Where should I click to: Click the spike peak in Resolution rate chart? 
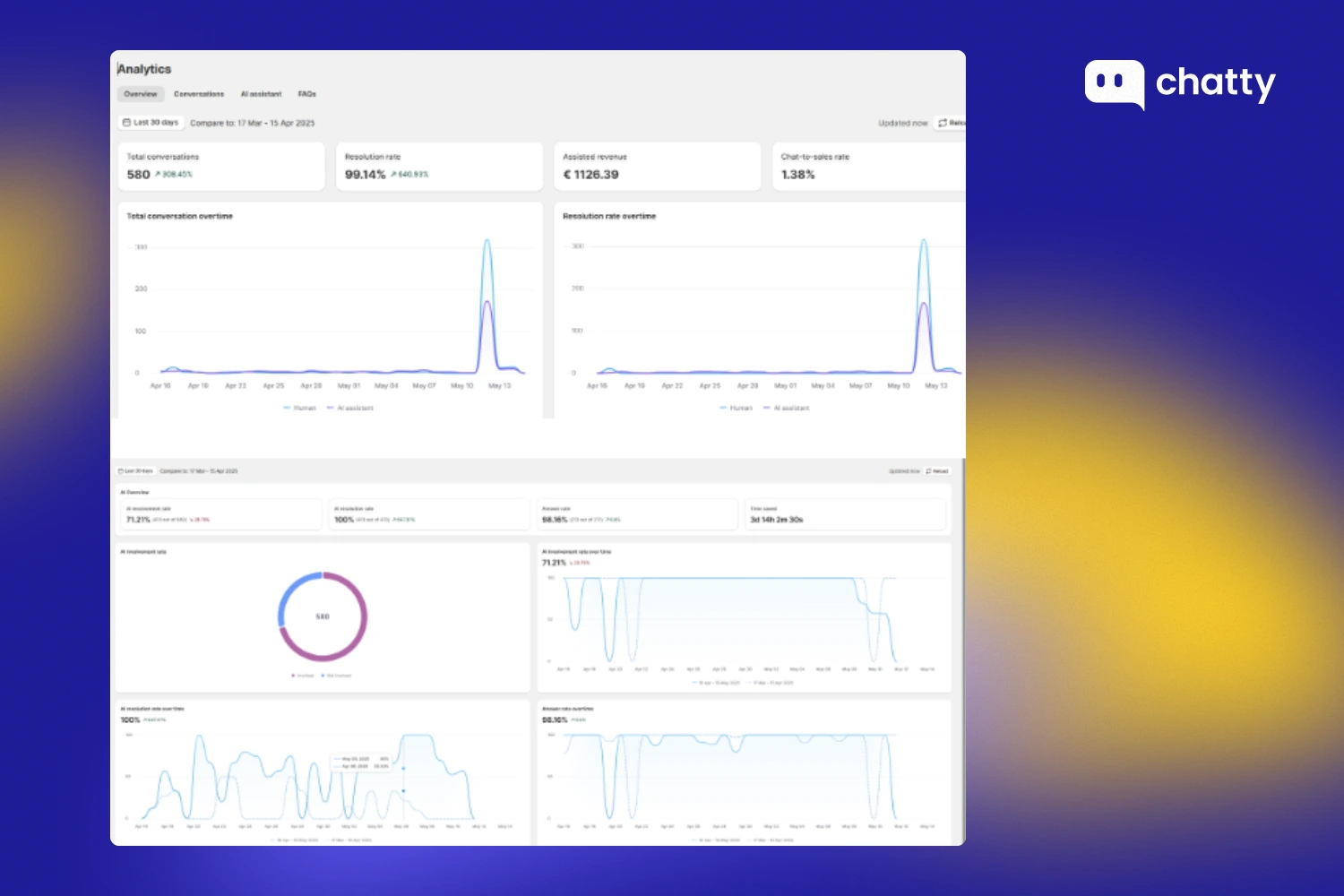[924, 240]
